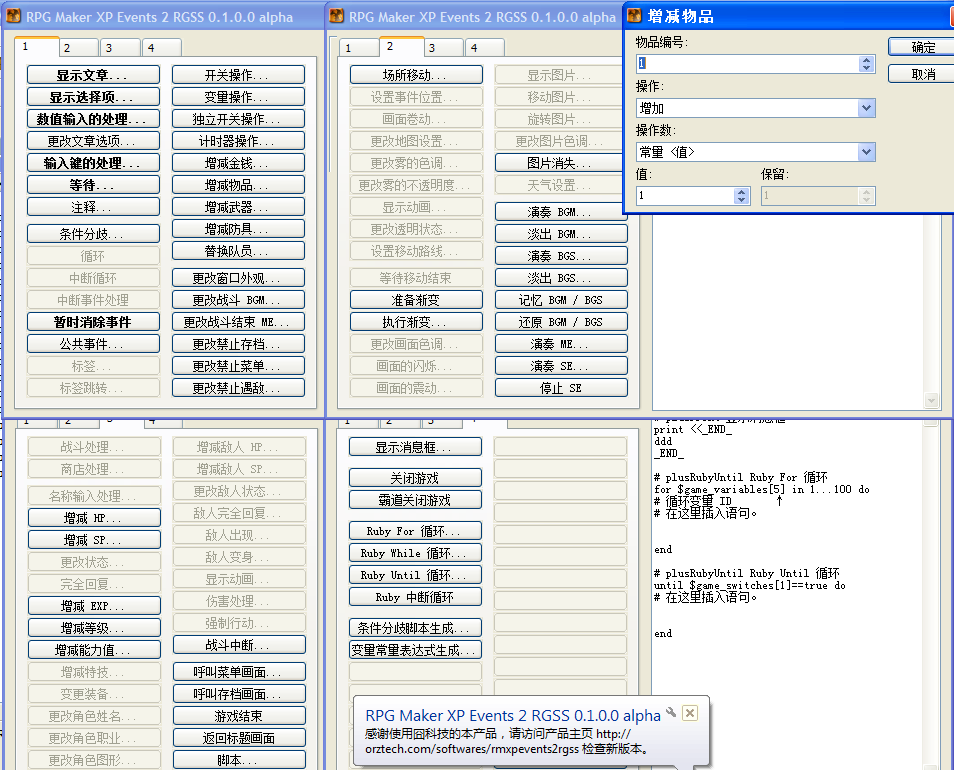Cancel the 增减物品 dialog with 取消
The height and width of the screenshot is (770, 954).
click(x=922, y=74)
